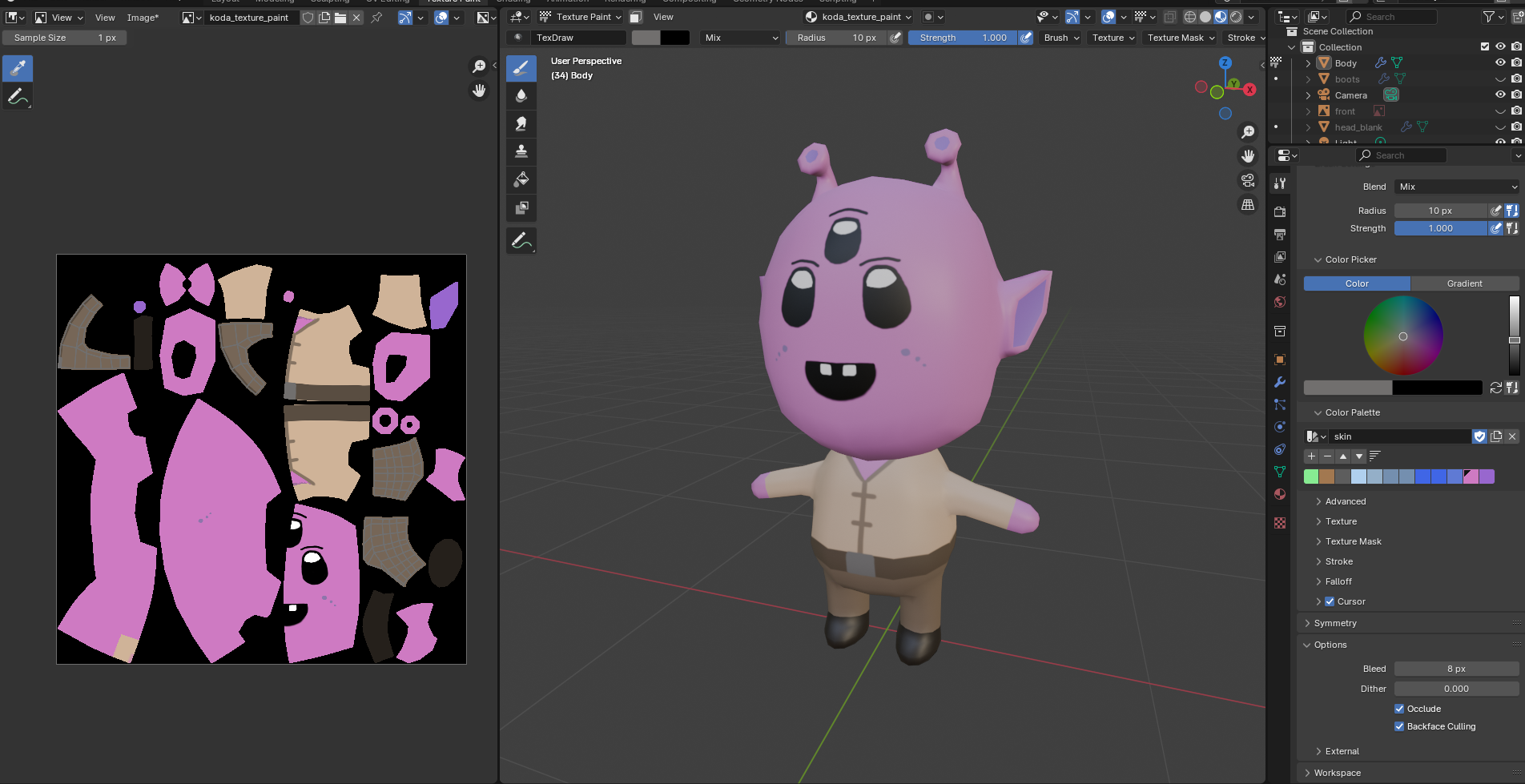This screenshot has width=1525, height=784.
Task: Open the Texture Mask header menu
Action: [1180, 38]
